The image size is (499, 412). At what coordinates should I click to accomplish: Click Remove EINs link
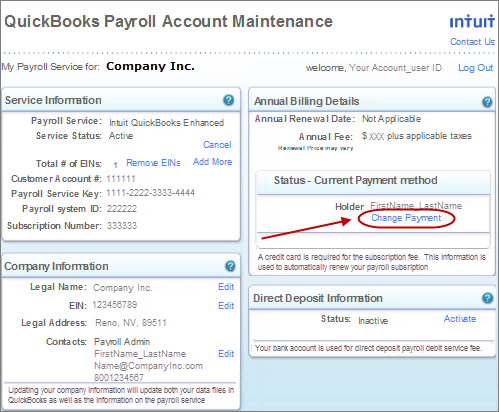click(x=153, y=163)
